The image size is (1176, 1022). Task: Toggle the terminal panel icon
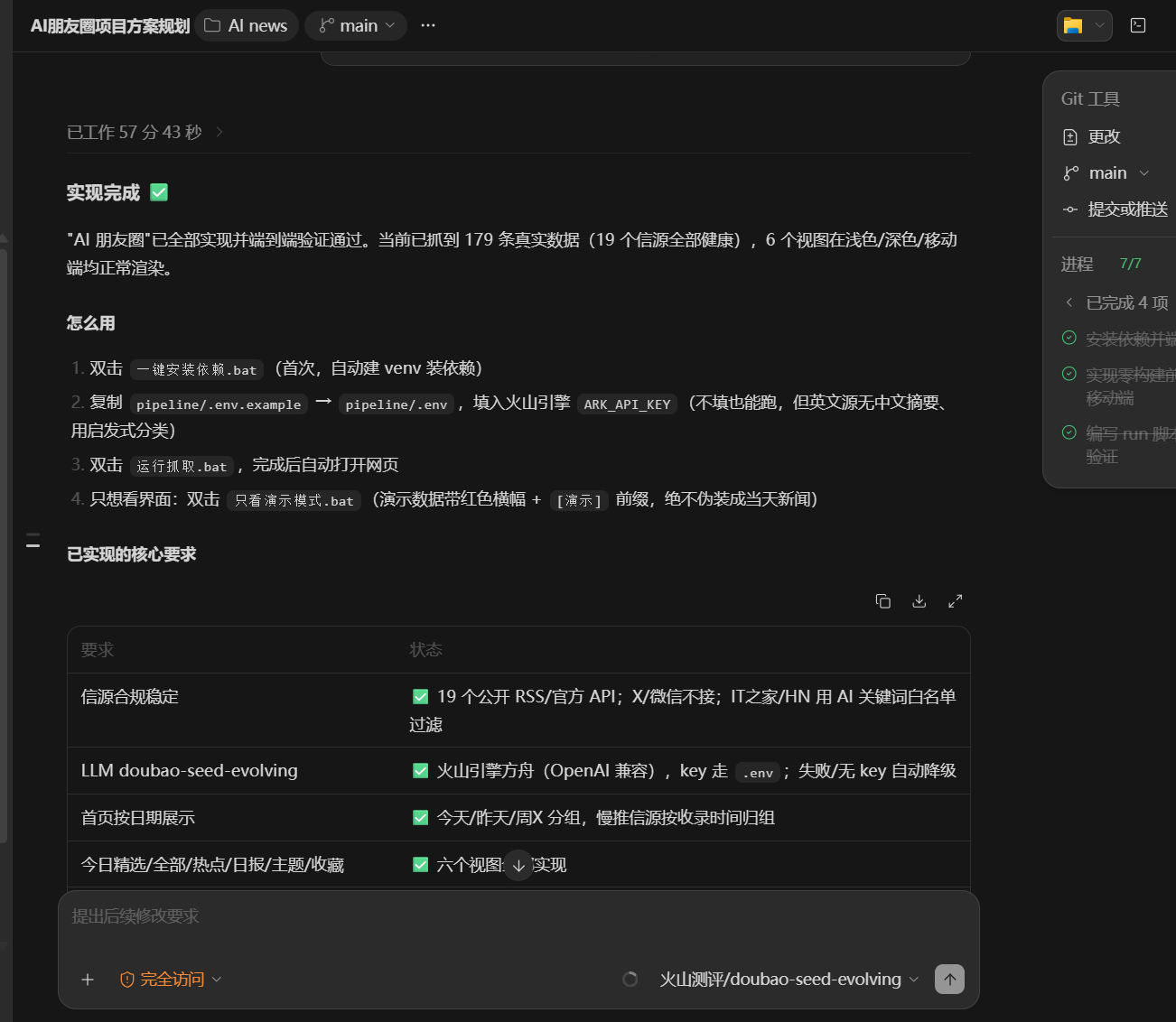pyautogui.click(x=1138, y=25)
